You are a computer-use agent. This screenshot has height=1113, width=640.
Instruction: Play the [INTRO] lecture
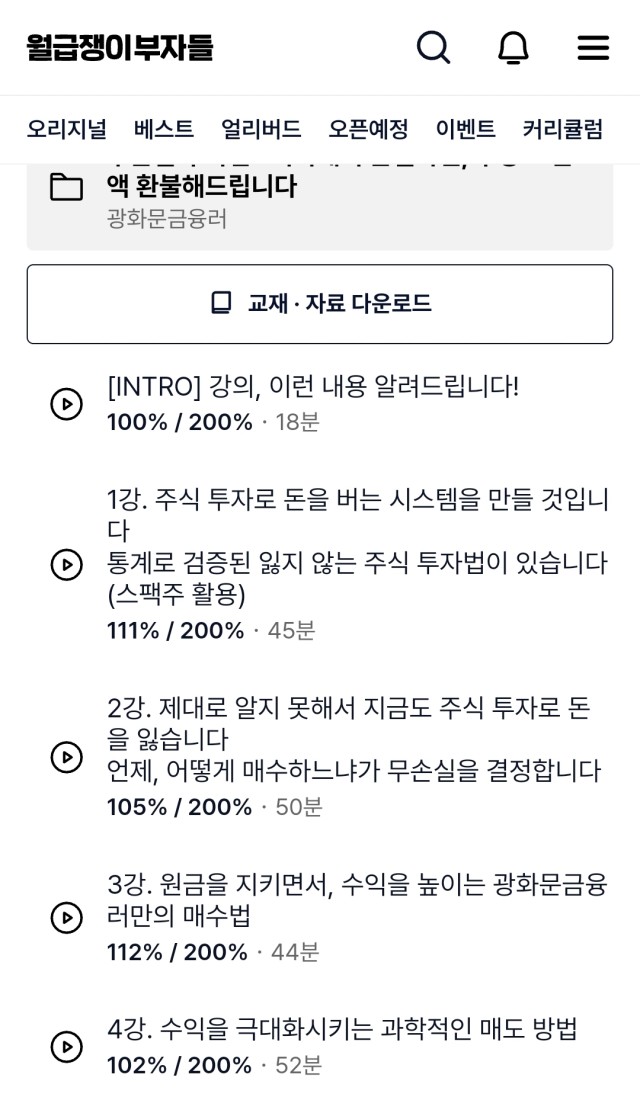tap(66, 404)
